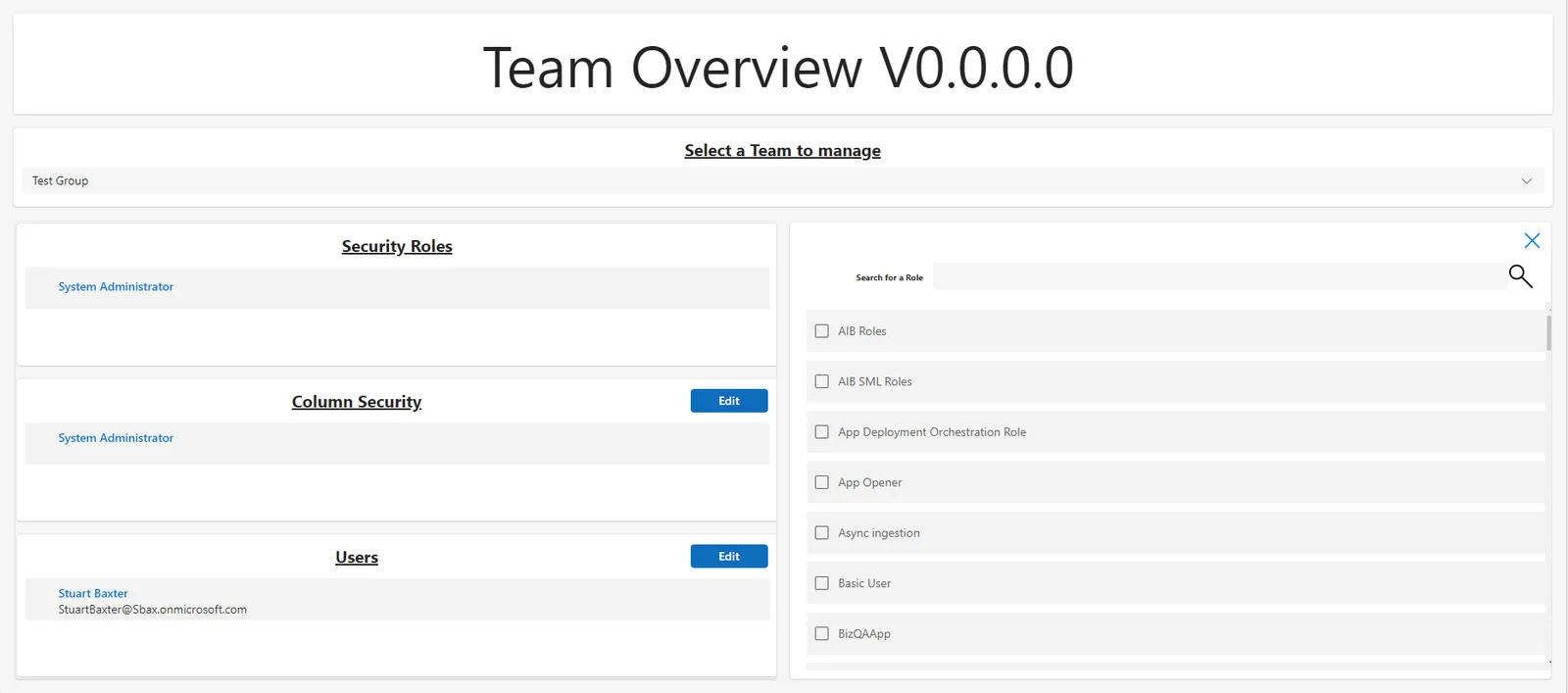The image size is (1568, 693).
Task: Tick the BizQAApp checkbox
Action: pyautogui.click(x=822, y=634)
